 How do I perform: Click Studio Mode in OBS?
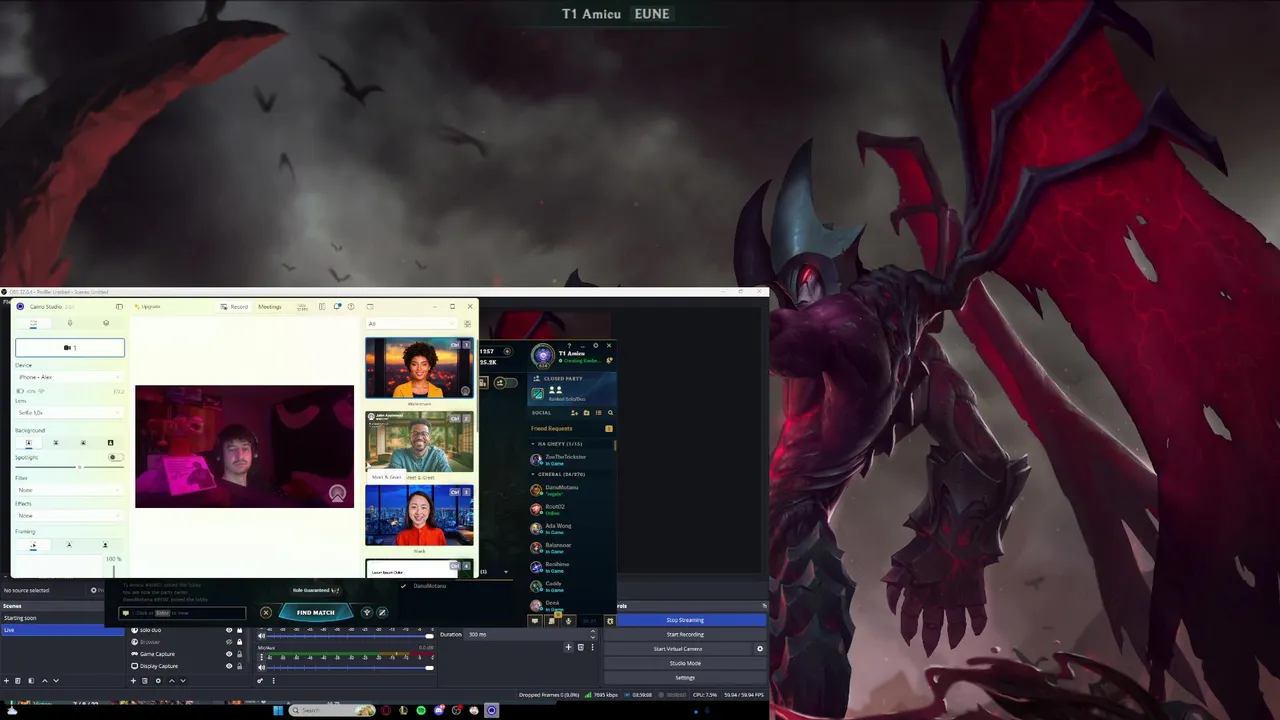(685, 663)
